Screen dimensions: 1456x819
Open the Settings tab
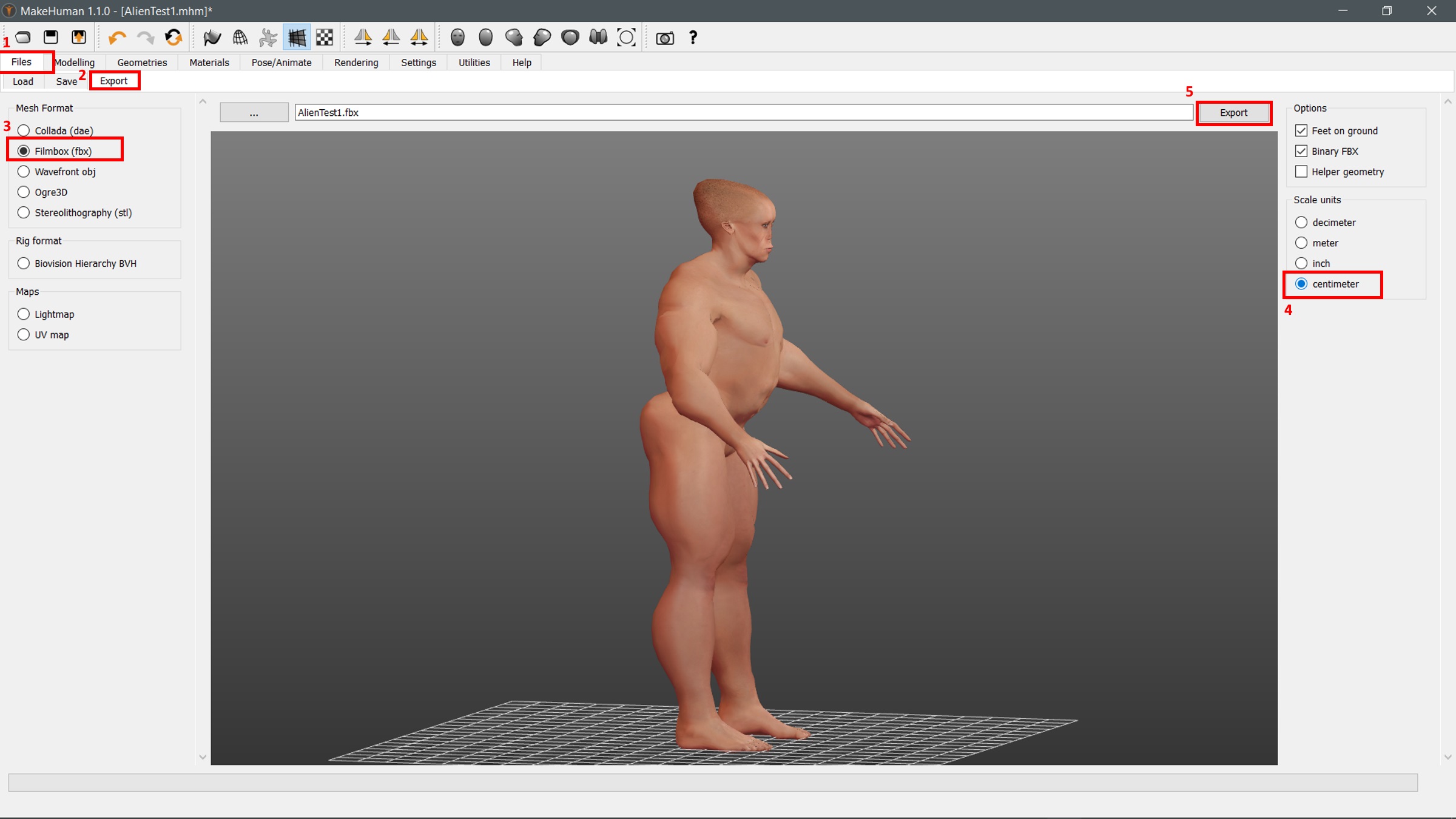click(419, 62)
